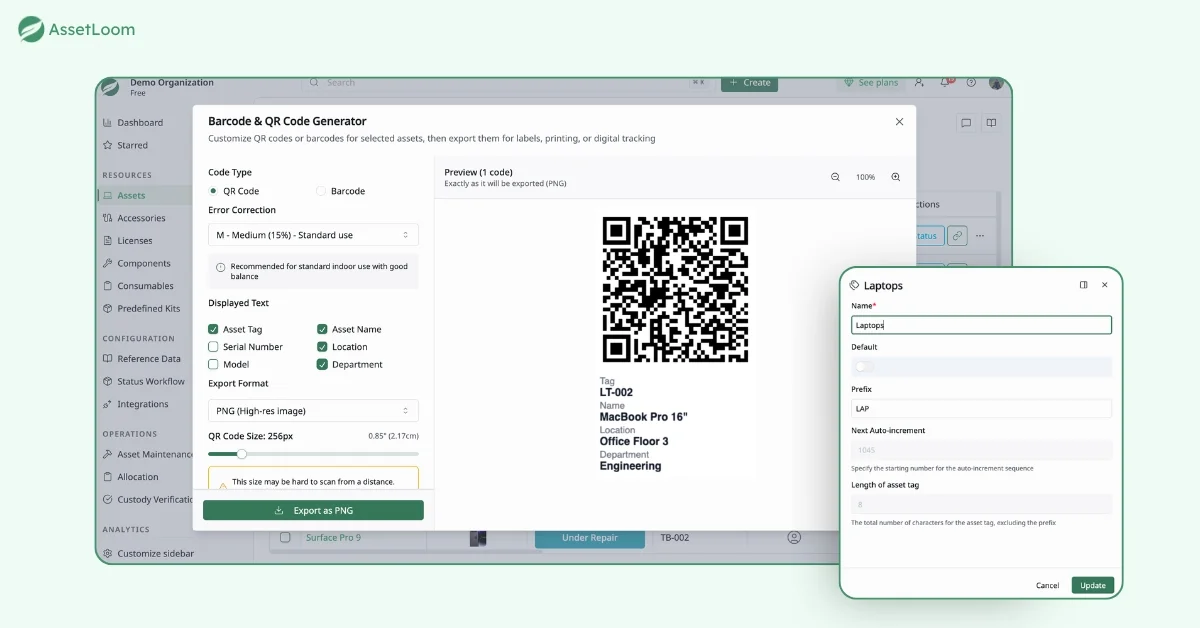Toggle the Department checkbox
The width and height of the screenshot is (1200, 628).
(x=322, y=365)
